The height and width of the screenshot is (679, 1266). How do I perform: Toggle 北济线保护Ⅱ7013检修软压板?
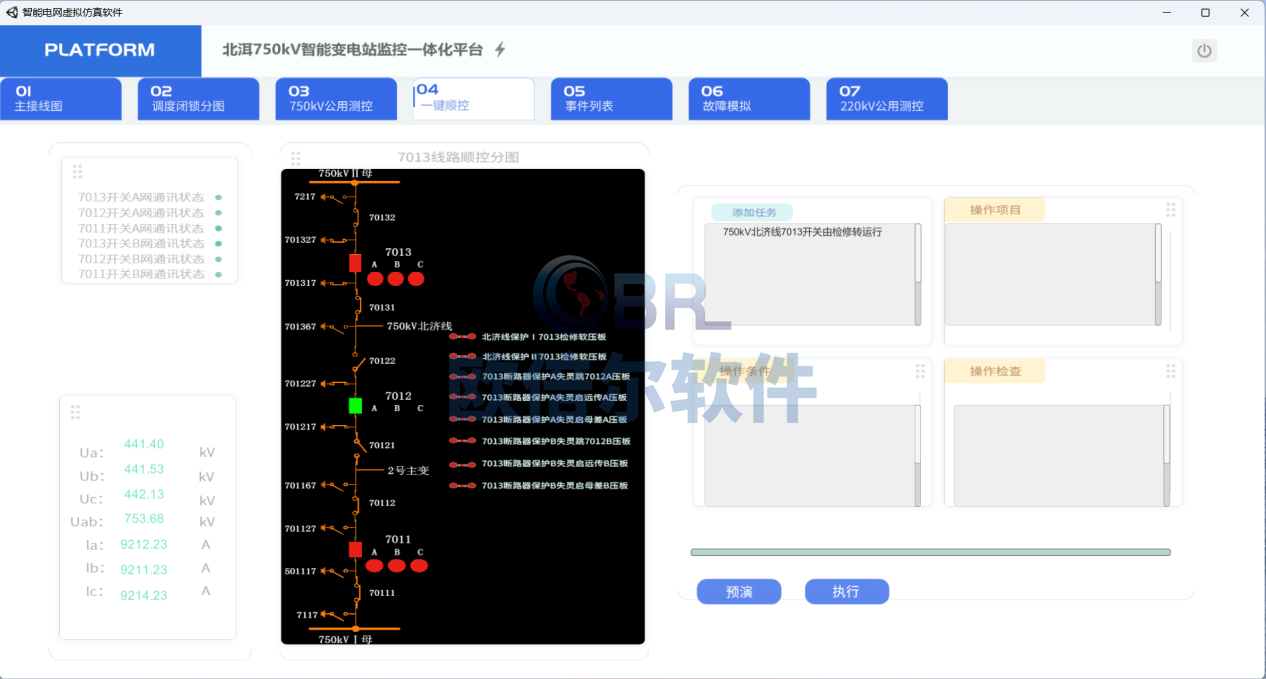coord(464,356)
